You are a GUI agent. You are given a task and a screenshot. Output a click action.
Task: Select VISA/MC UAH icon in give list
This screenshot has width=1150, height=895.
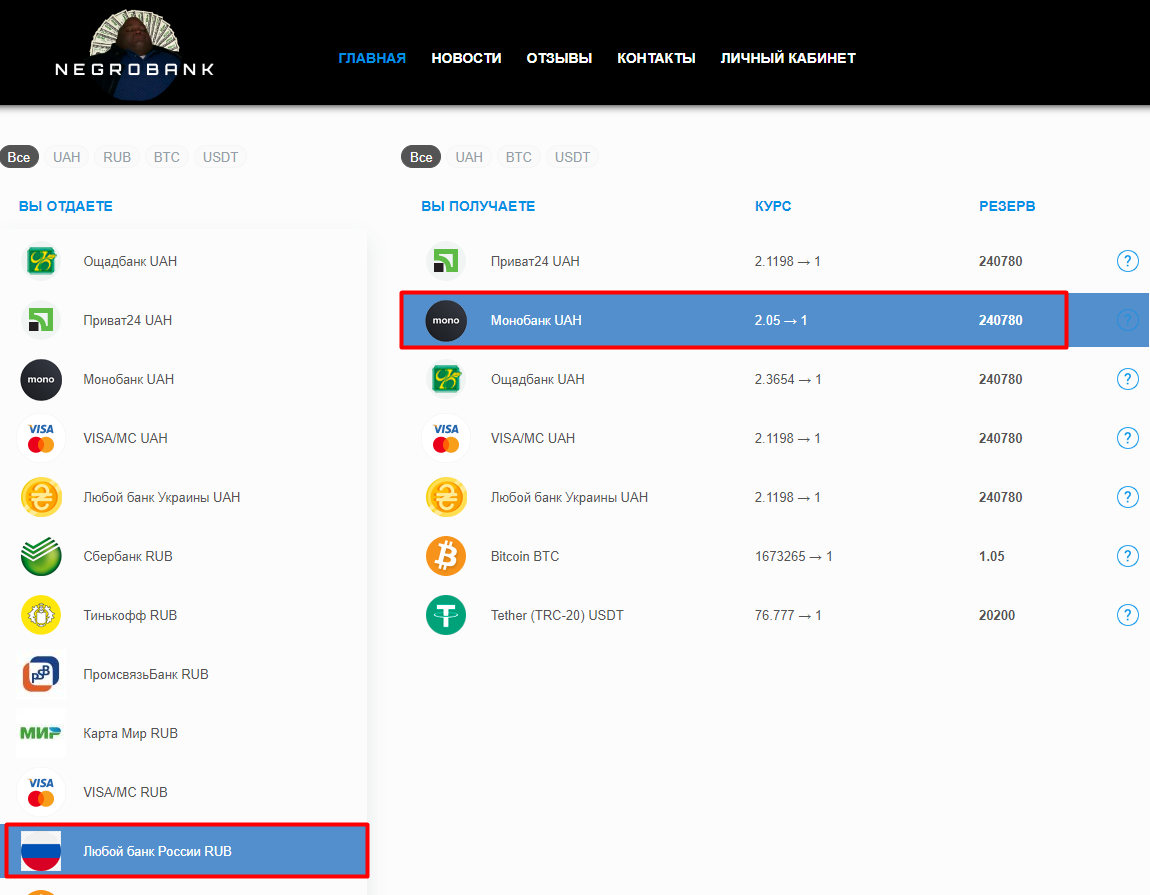(x=41, y=438)
